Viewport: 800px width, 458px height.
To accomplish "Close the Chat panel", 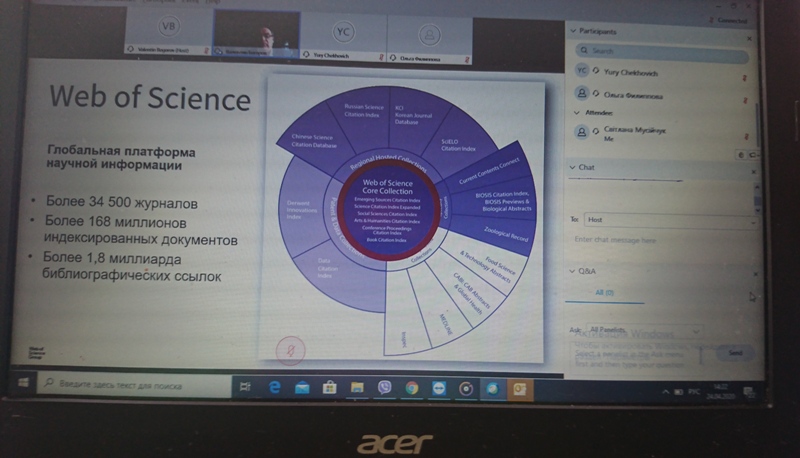I will coord(754,172).
